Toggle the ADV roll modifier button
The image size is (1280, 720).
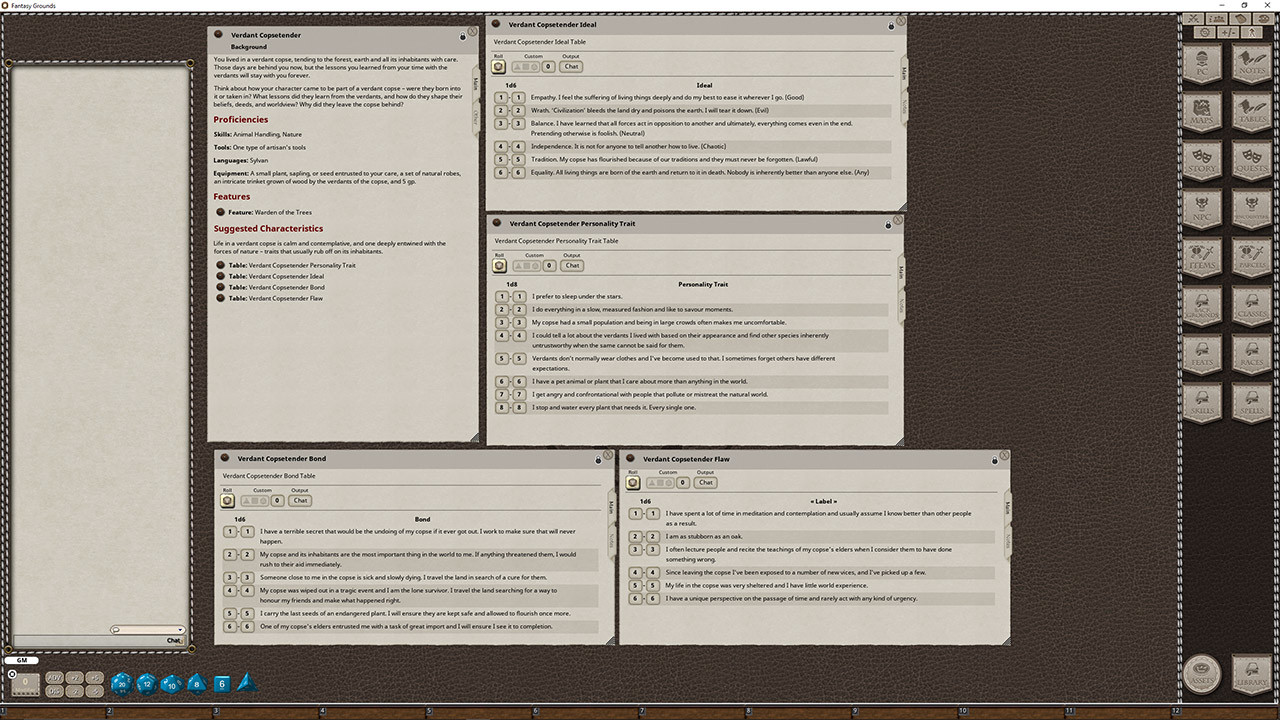point(54,678)
